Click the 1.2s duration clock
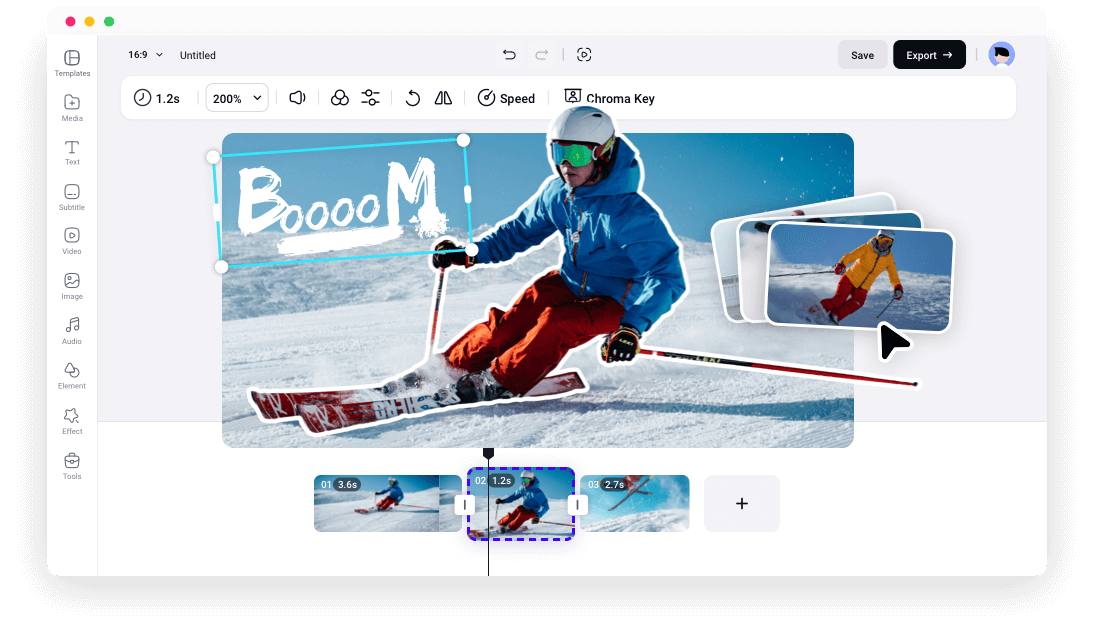The image size is (1094, 635). pos(157,98)
